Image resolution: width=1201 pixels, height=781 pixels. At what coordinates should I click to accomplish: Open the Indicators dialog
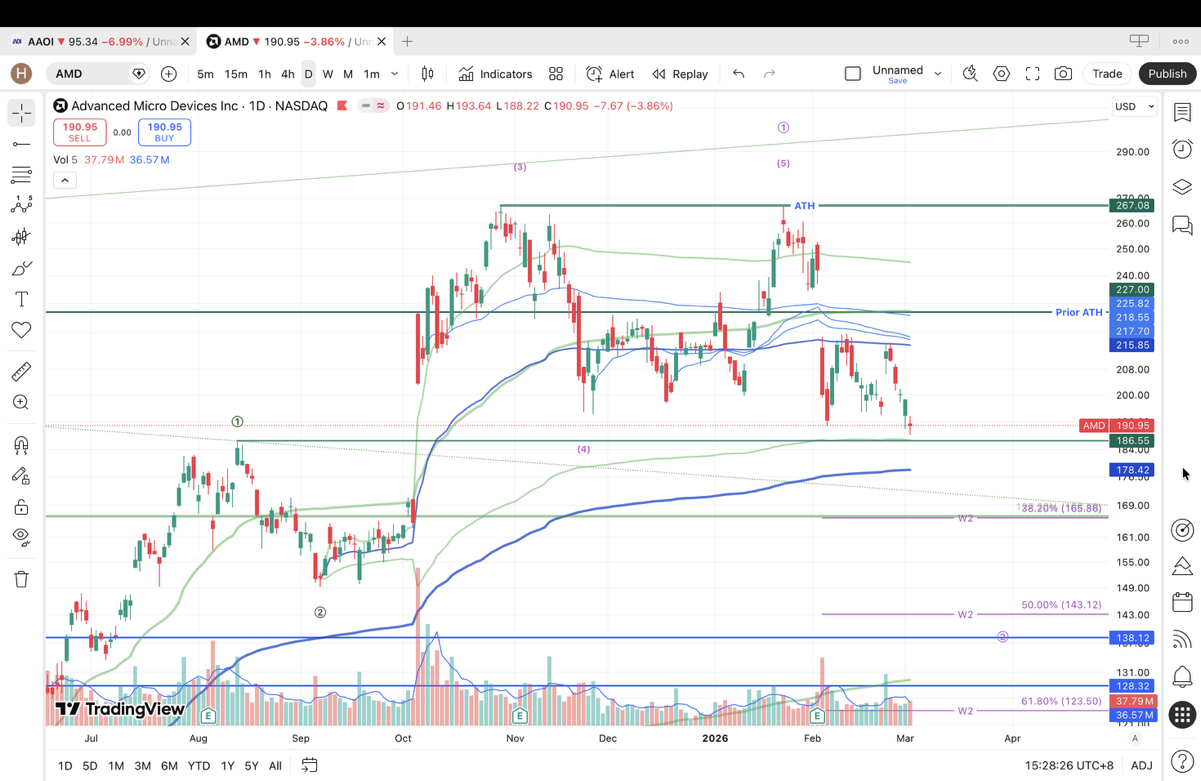(x=496, y=74)
